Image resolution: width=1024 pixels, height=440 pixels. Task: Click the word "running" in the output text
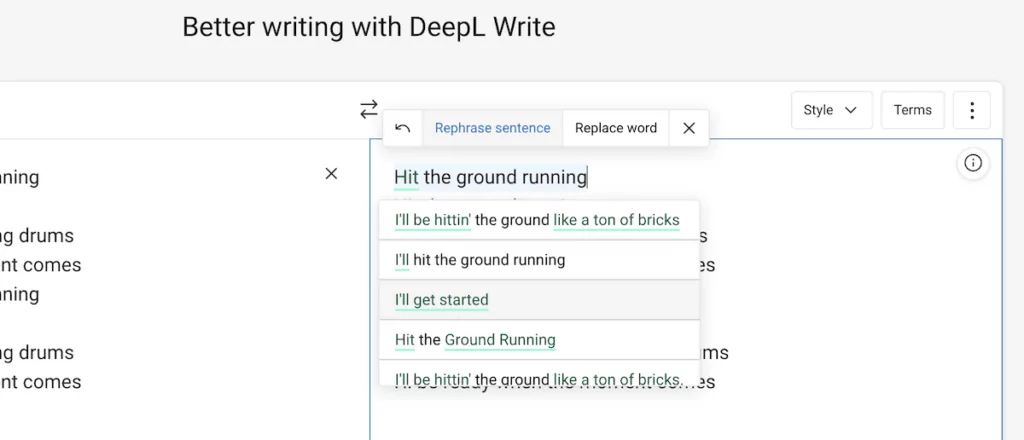[x=554, y=178]
